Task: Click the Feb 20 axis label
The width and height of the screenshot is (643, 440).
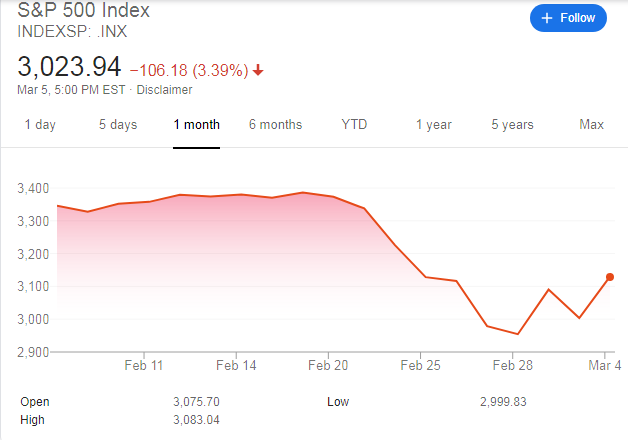Action: (x=328, y=366)
